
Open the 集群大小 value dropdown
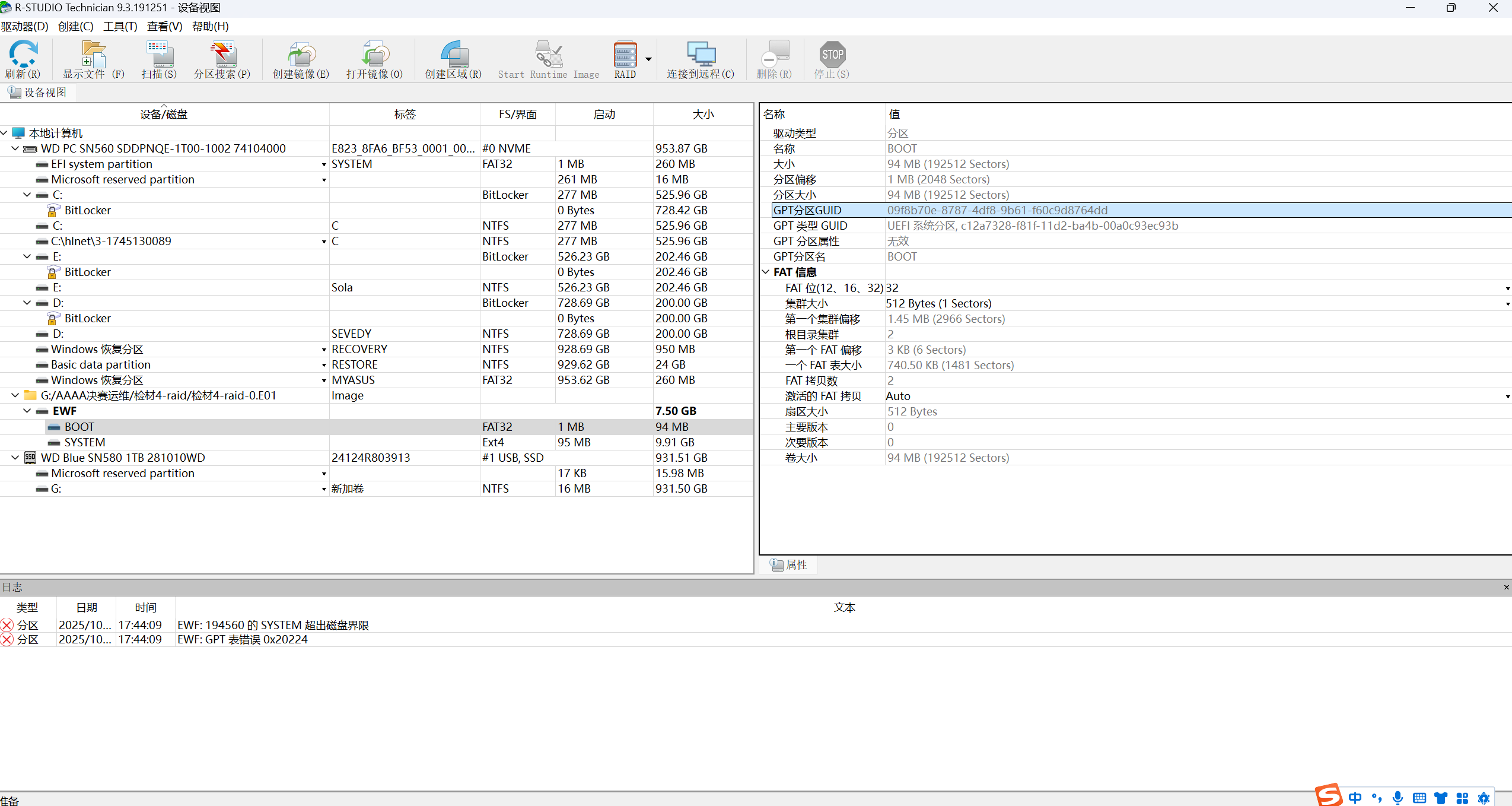coord(1507,304)
